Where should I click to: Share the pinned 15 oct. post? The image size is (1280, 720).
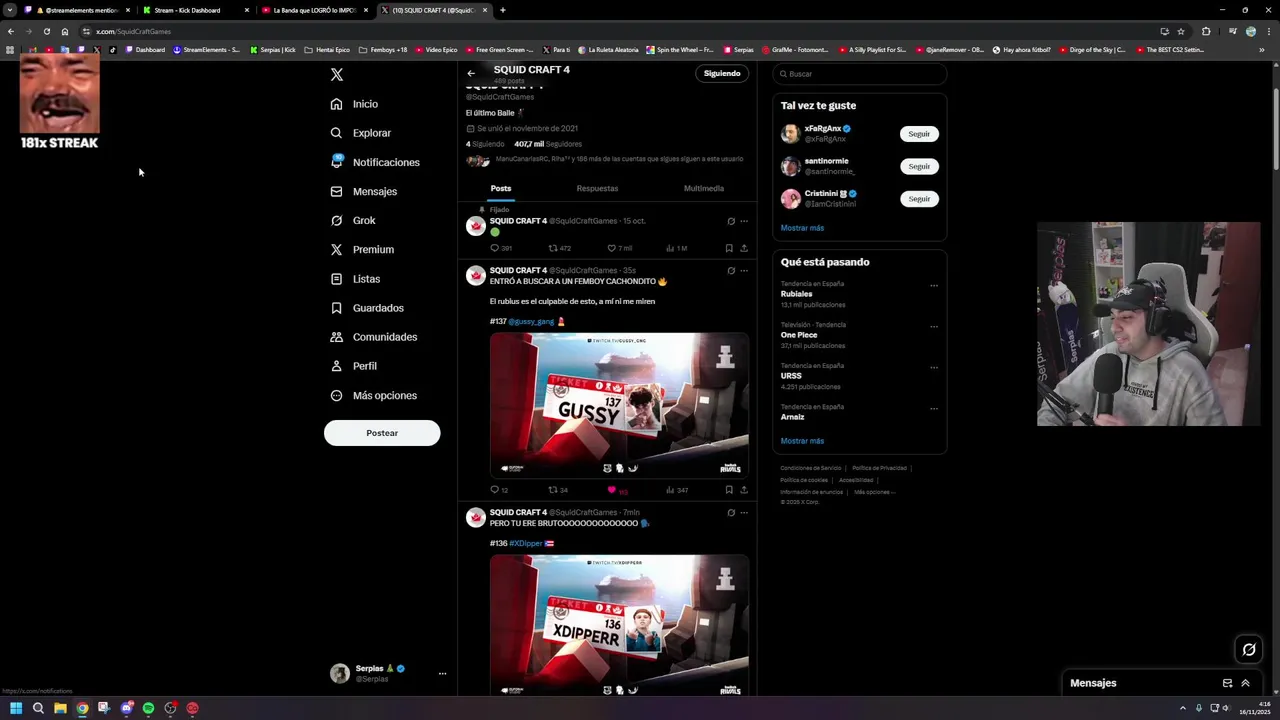(x=744, y=248)
